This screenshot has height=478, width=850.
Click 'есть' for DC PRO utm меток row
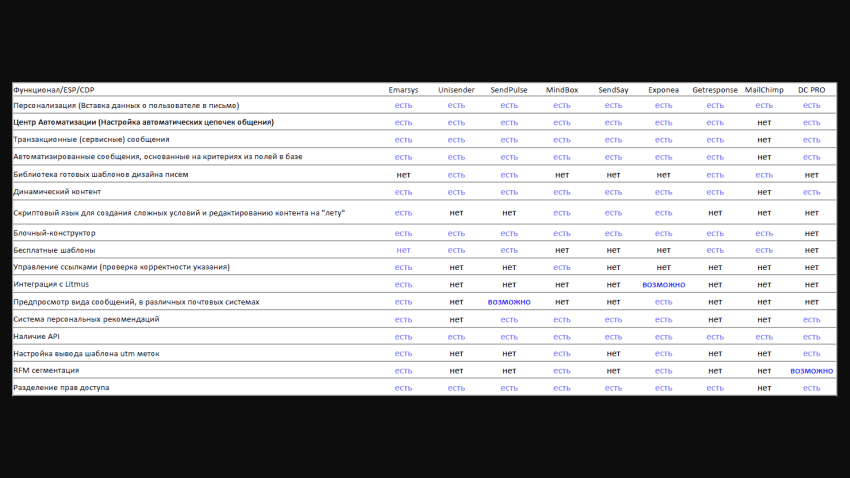point(812,353)
